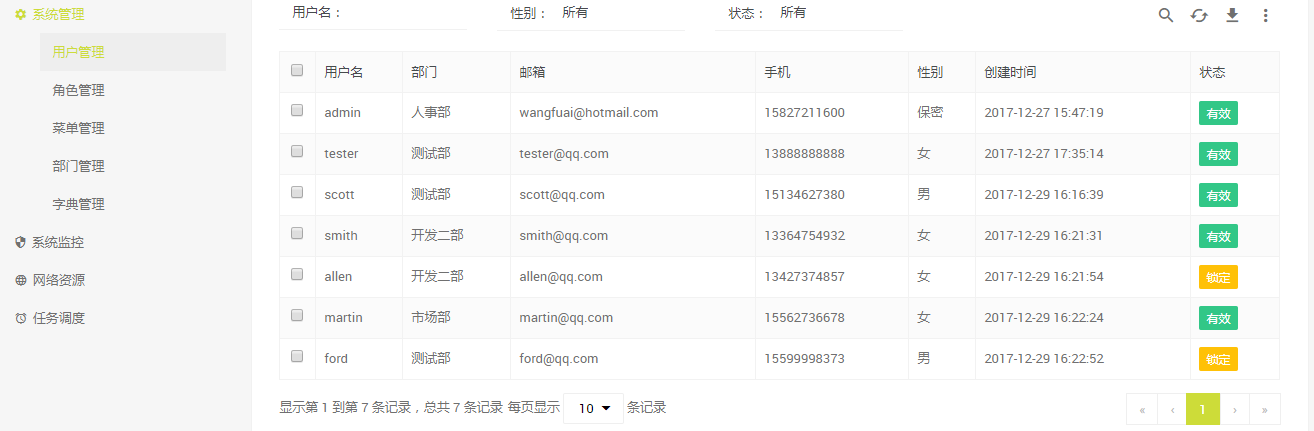Toggle the select-all checkbox in table header

click(297, 70)
